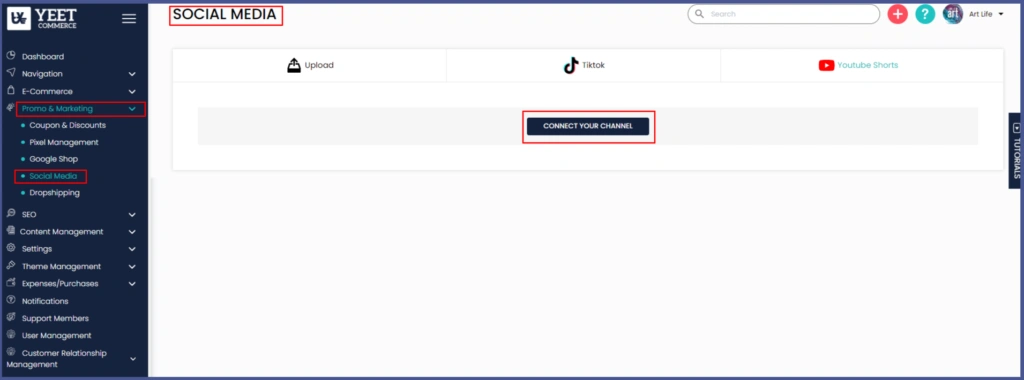Open Social Media submenu item
The width and height of the screenshot is (1024, 380).
[52, 176]
